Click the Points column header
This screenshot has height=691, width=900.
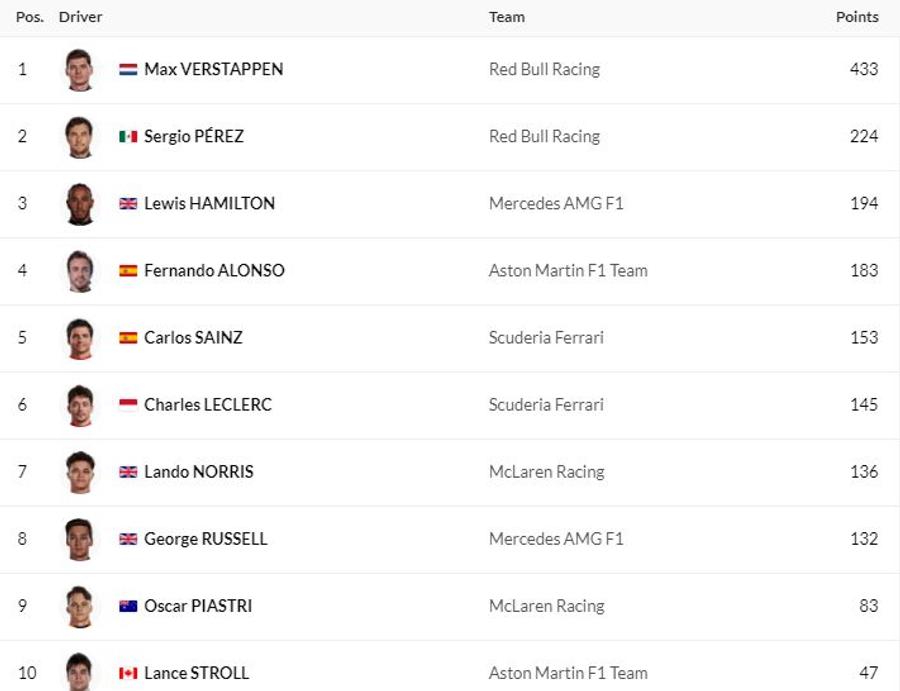click(x=857, y=17)
